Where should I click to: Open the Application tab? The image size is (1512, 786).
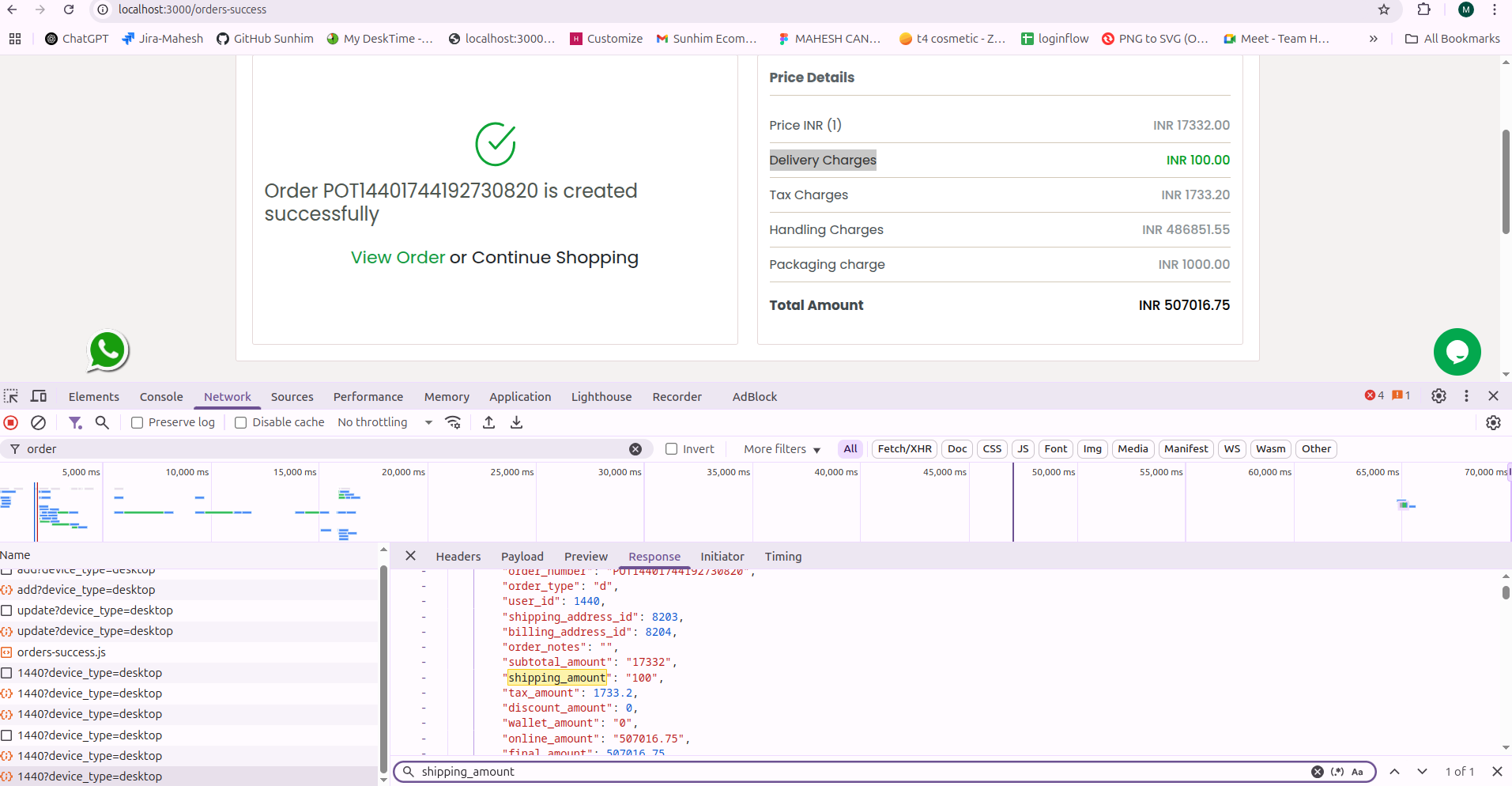(520, 397)
